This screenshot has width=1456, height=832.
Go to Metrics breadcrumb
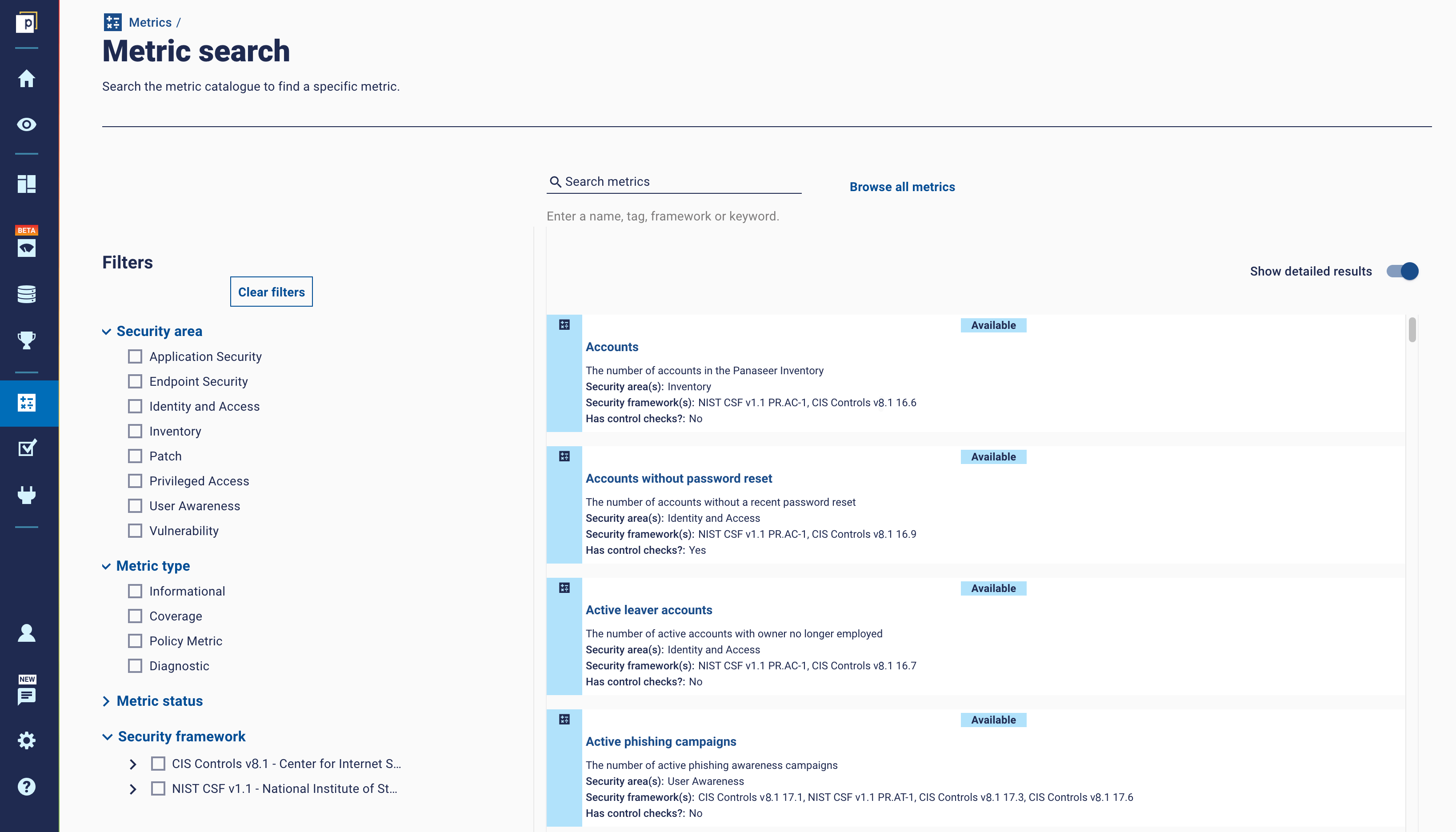pos(150,22)
